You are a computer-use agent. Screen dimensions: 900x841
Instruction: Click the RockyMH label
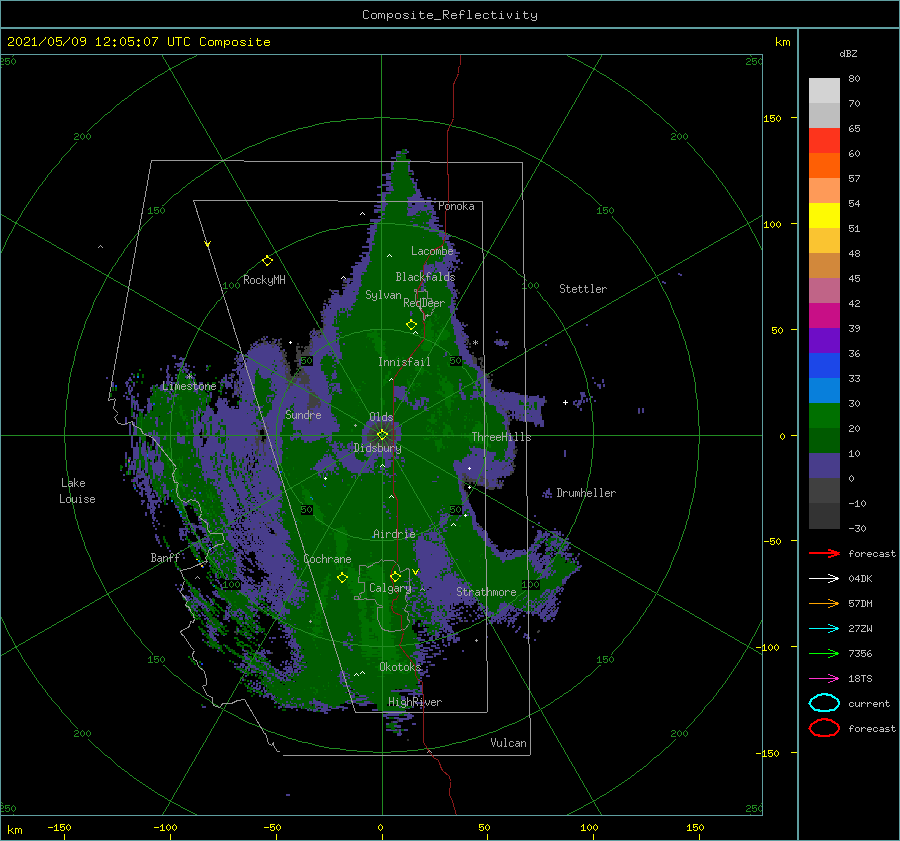coord(264,280)
